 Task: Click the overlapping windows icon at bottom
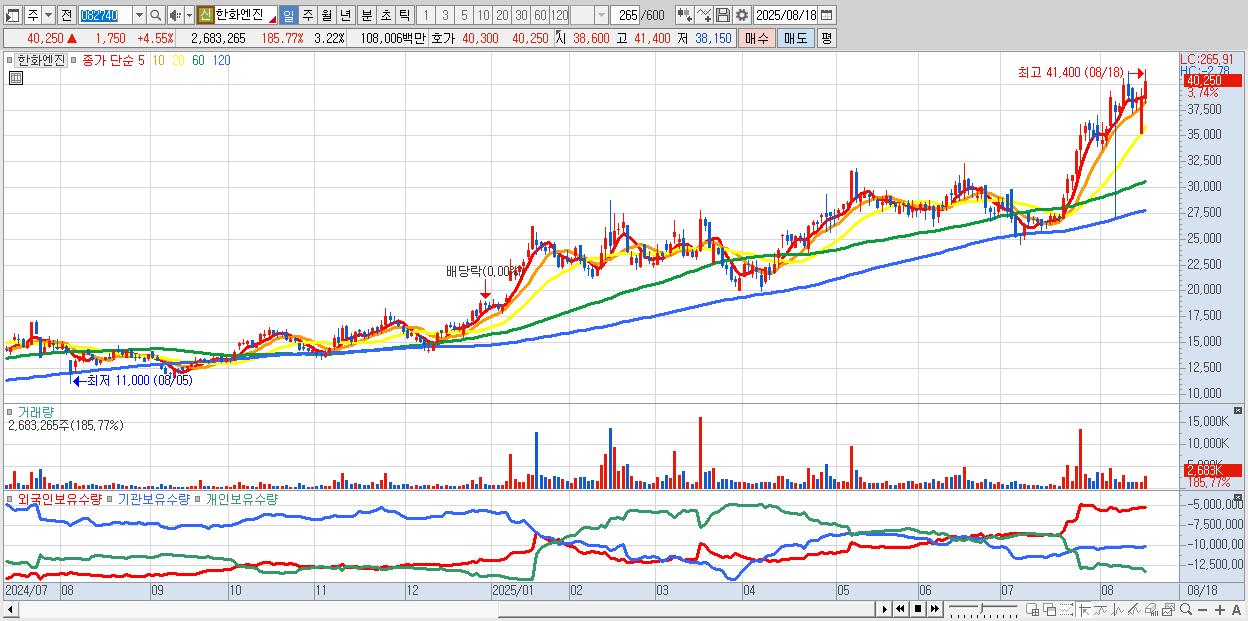tap(1050, 609)
